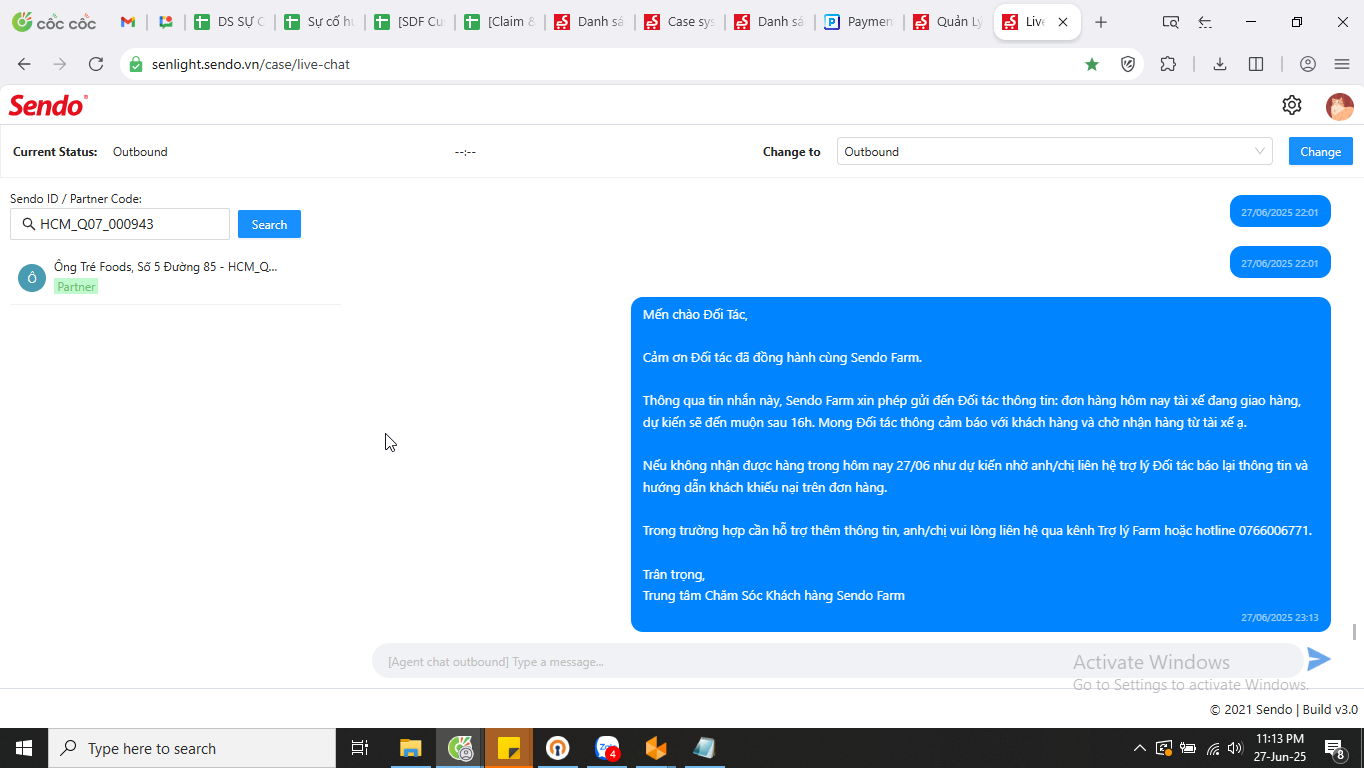Click the Change status button

[x=1321, y=152]
